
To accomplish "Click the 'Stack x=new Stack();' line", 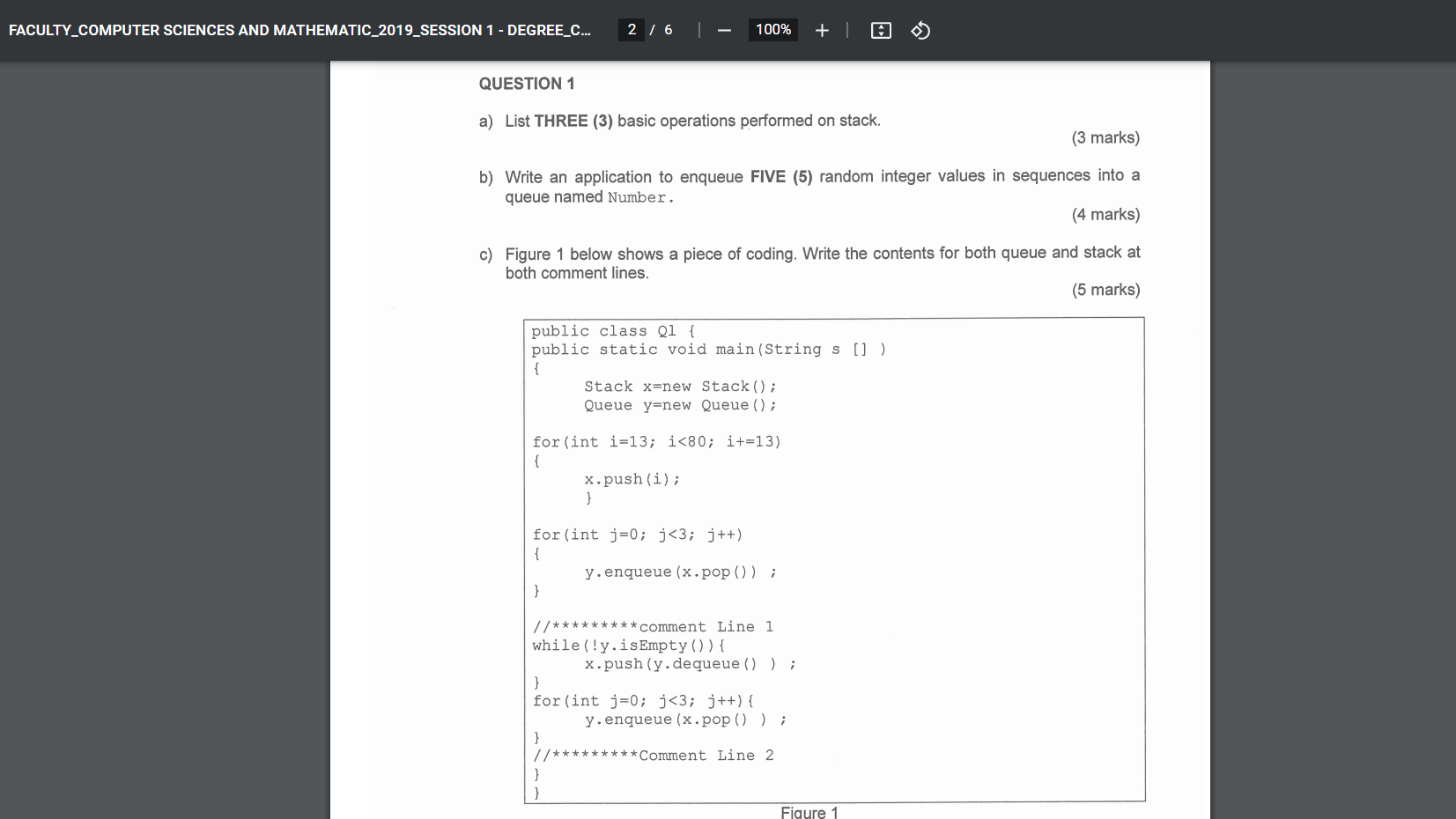I will [x=680, y=387].
